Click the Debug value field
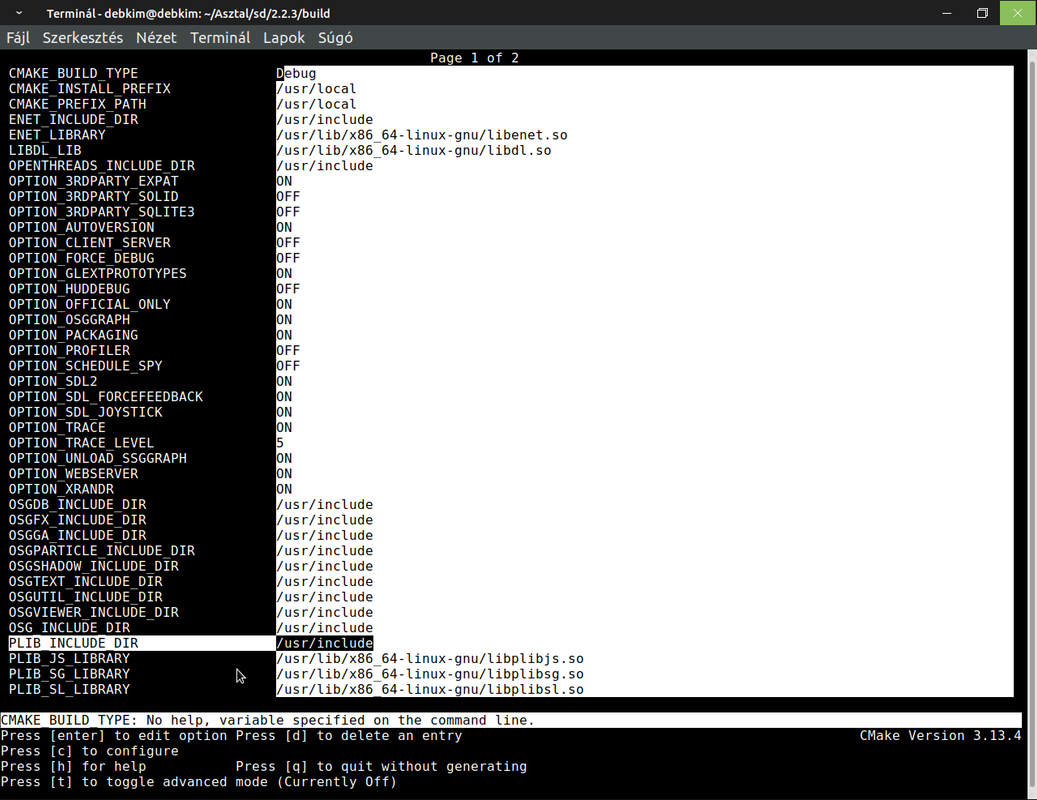The height and width of the screenshot is (800, 1037). click(296, 73)
